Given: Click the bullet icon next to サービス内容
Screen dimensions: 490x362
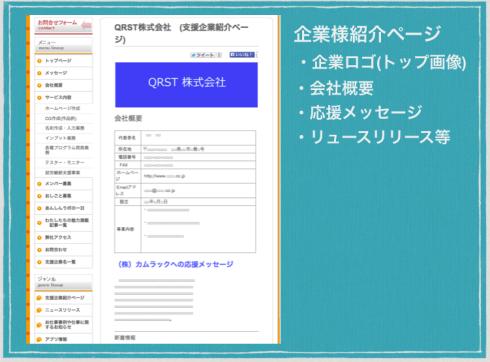Looking at the screenshot, I should (x=39, y=98).
